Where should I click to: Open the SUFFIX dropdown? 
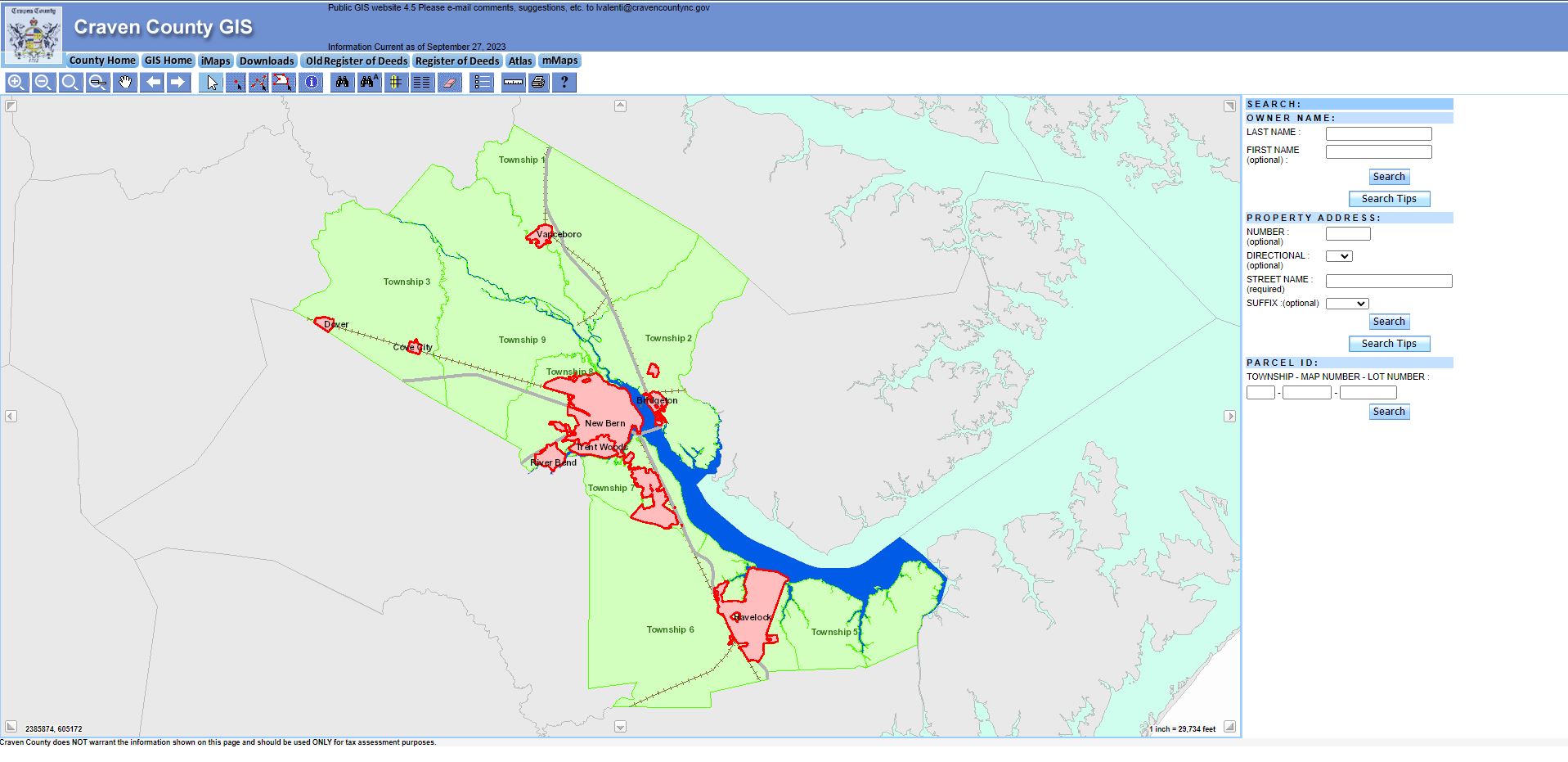click(x=1347, y=303)
